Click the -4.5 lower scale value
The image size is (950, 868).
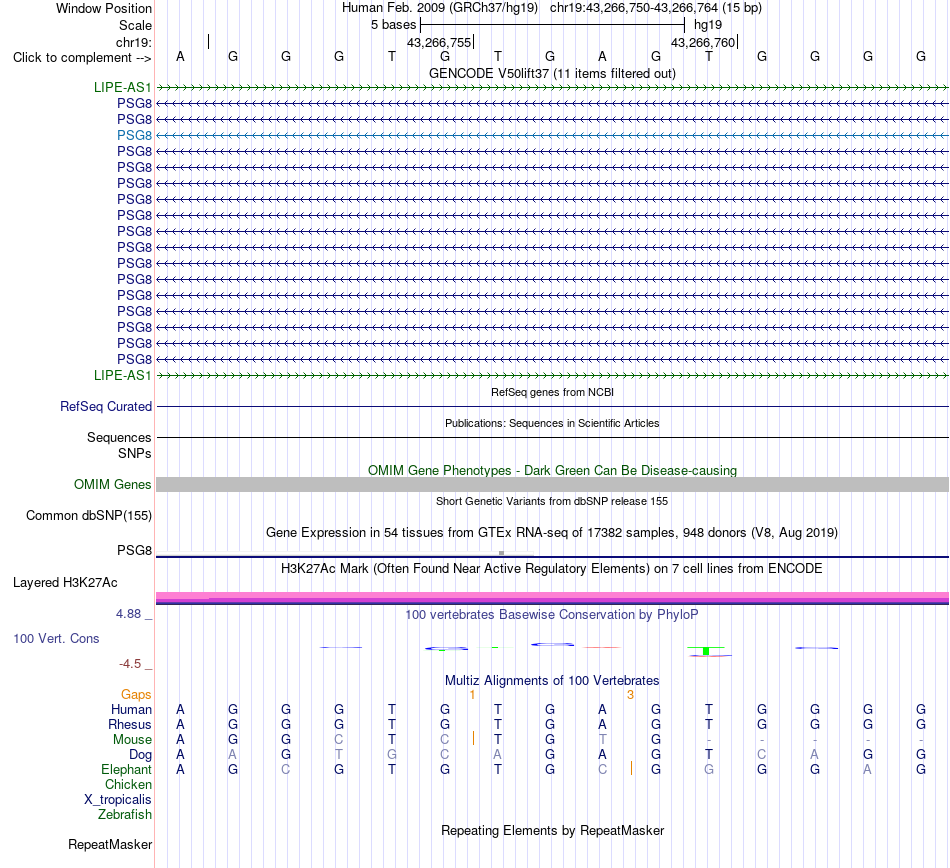[x=130, y=664]
